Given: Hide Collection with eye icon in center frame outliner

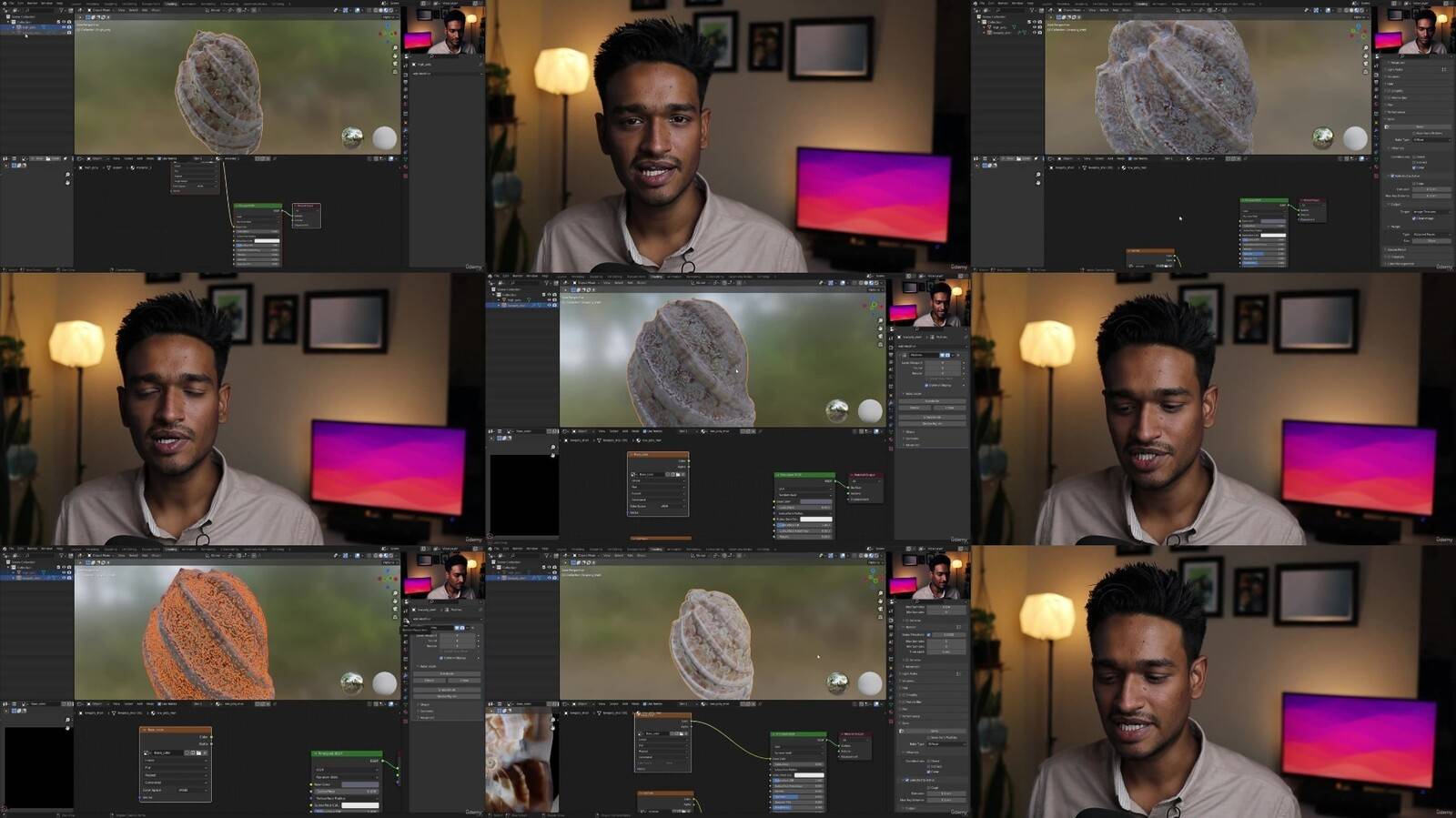Looking at the screenshot, I should coord(550,295).
